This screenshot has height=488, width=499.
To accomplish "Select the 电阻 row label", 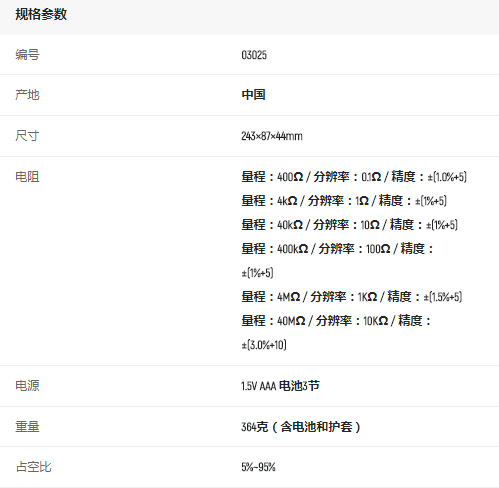I will (27, 177).
